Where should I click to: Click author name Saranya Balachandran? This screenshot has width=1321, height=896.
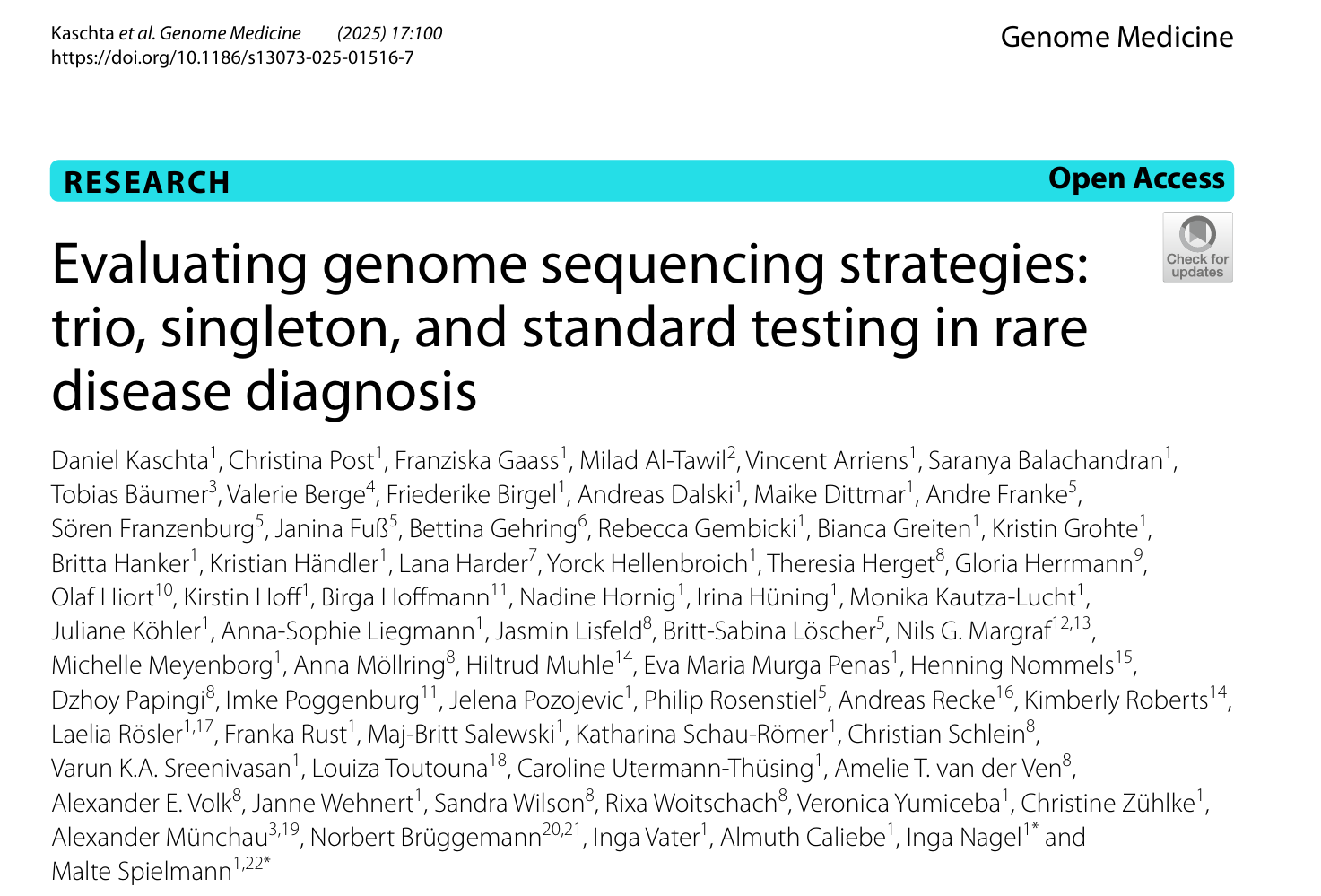click(x=1045, y=461)
